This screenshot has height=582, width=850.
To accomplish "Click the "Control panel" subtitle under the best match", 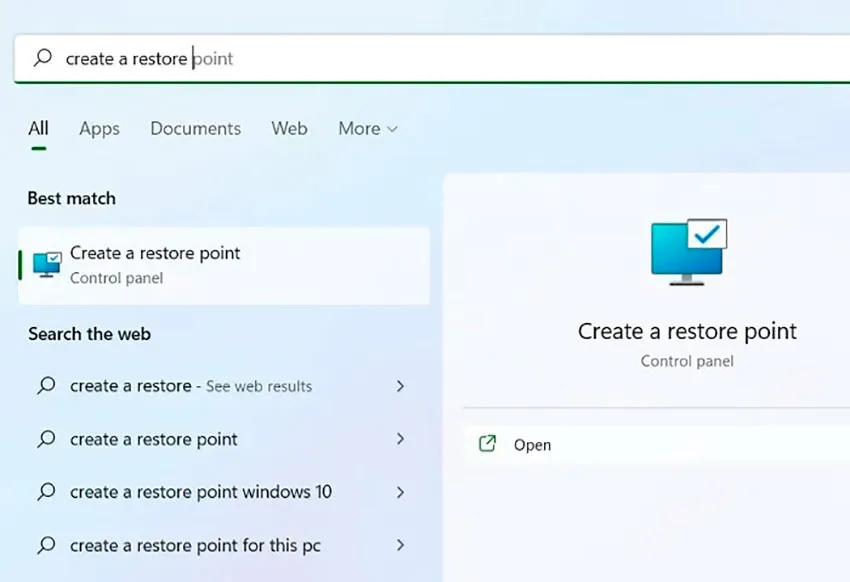I will [x=117, y=279].
